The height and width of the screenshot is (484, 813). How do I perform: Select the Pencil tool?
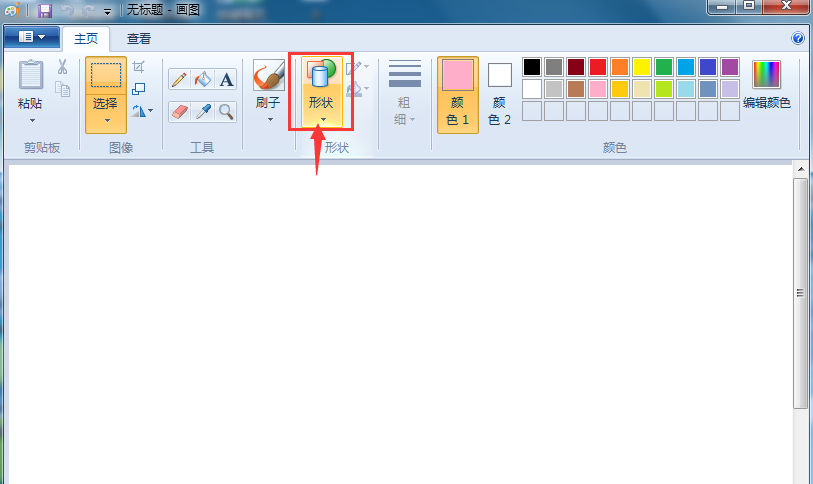(179, 80)
